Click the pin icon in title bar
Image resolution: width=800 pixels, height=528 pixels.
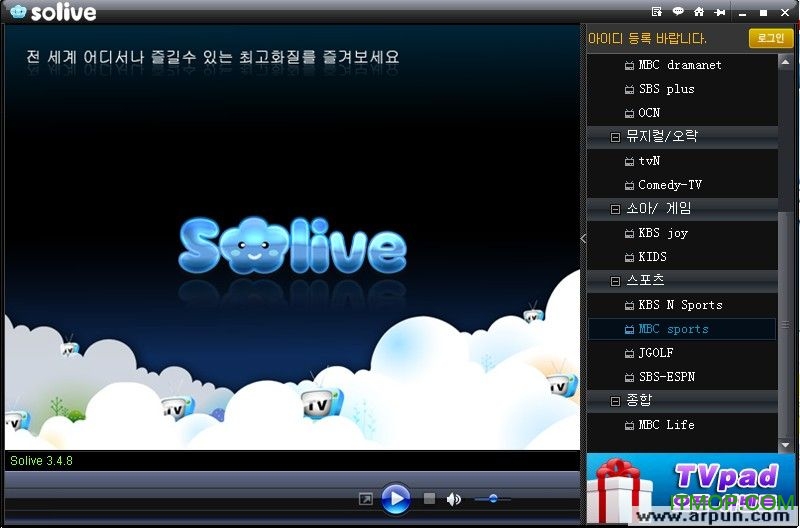coord(720,12)
